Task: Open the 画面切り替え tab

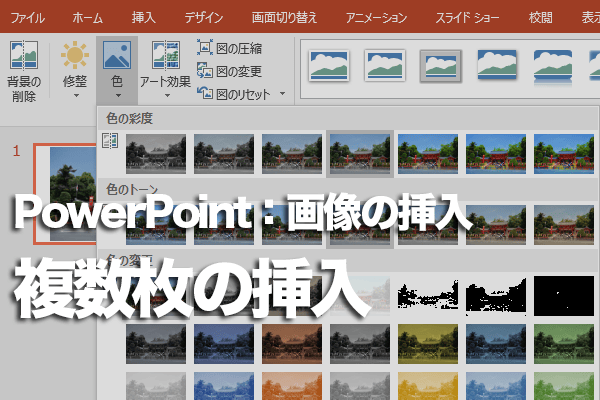Action: [284, 17]
